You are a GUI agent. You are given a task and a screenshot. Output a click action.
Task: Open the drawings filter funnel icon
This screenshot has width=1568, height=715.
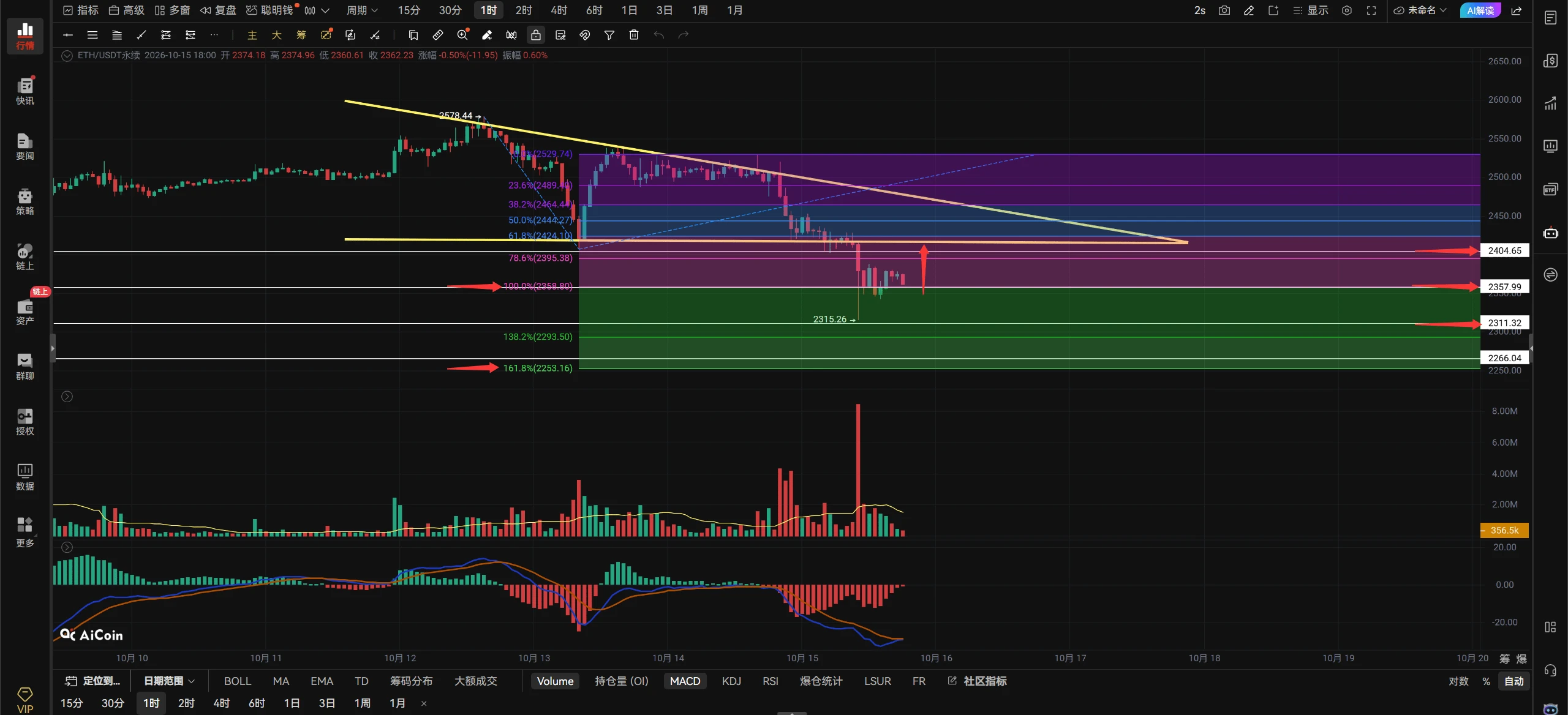(x=609, y=35)
